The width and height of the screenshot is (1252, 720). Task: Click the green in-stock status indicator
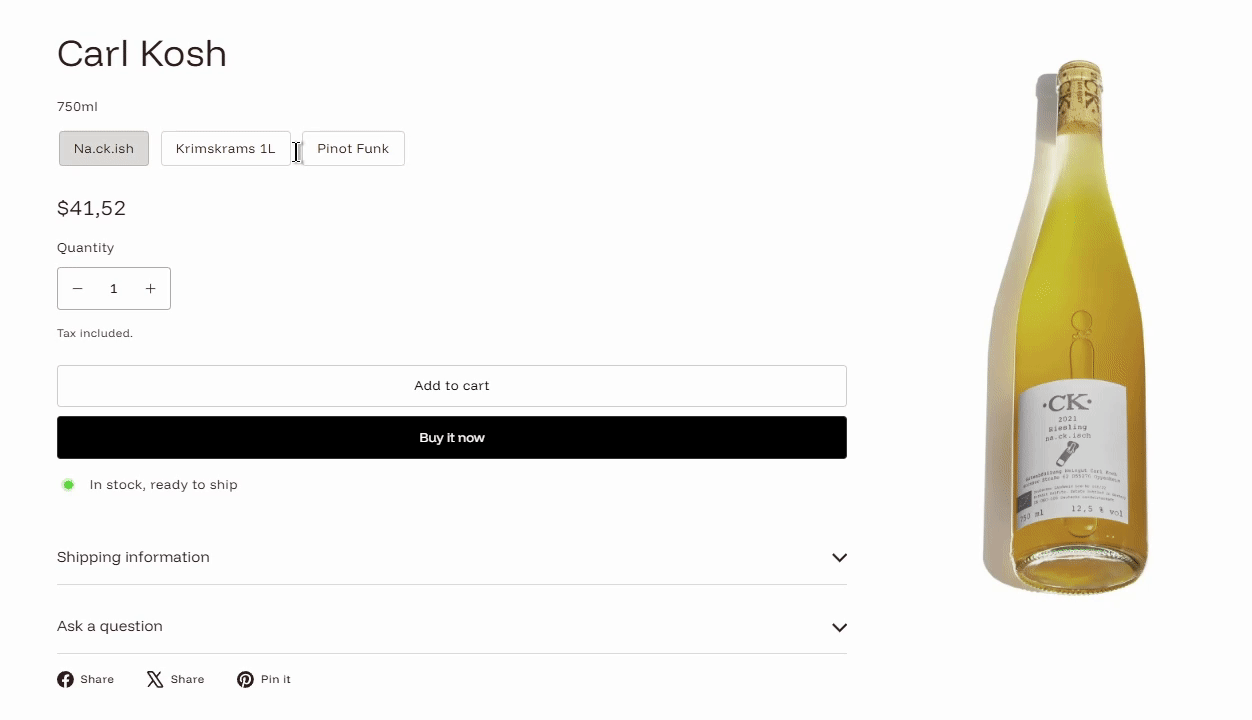point(68,485)
